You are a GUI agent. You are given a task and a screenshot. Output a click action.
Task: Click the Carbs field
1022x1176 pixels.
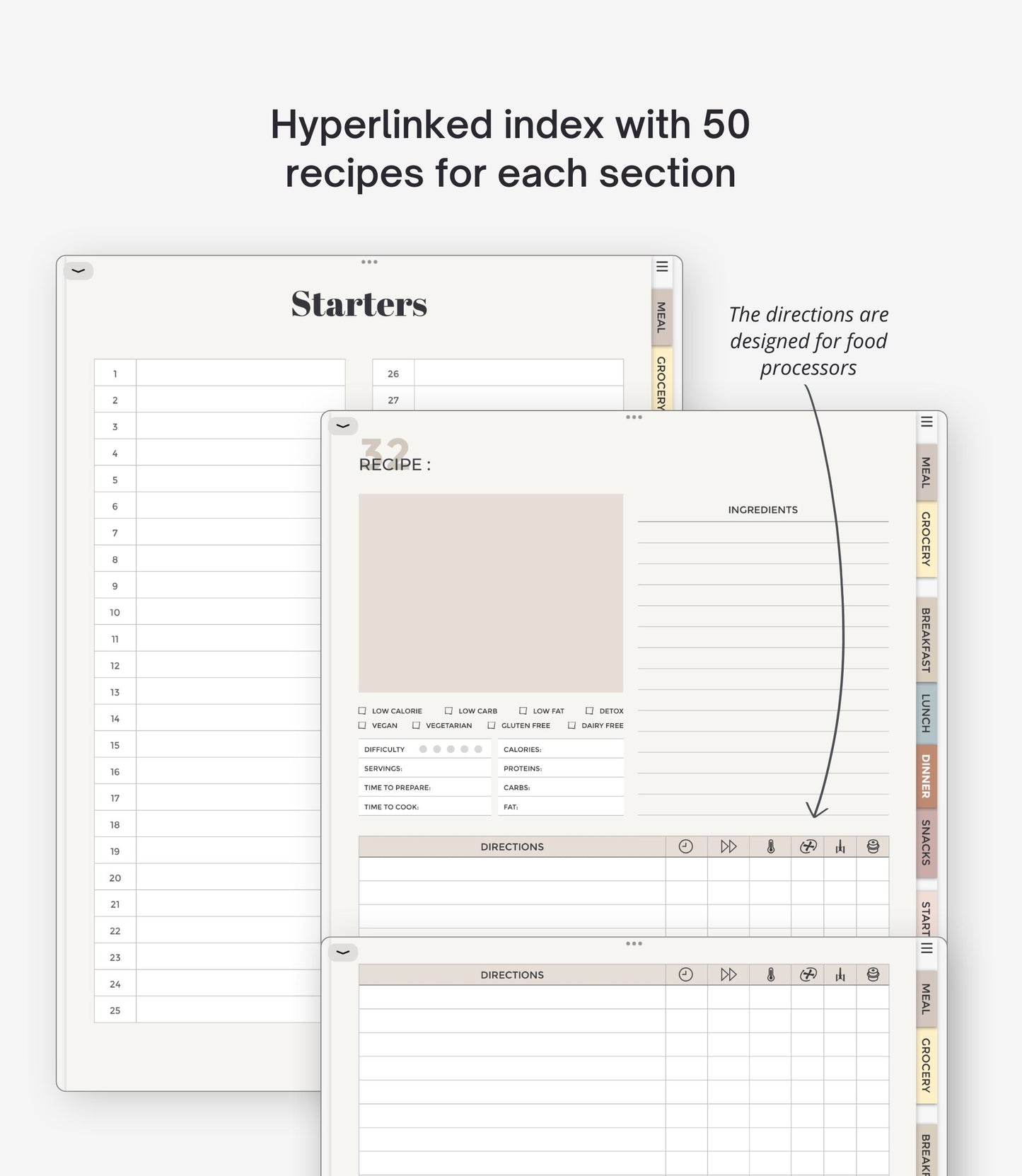point(561,787)
